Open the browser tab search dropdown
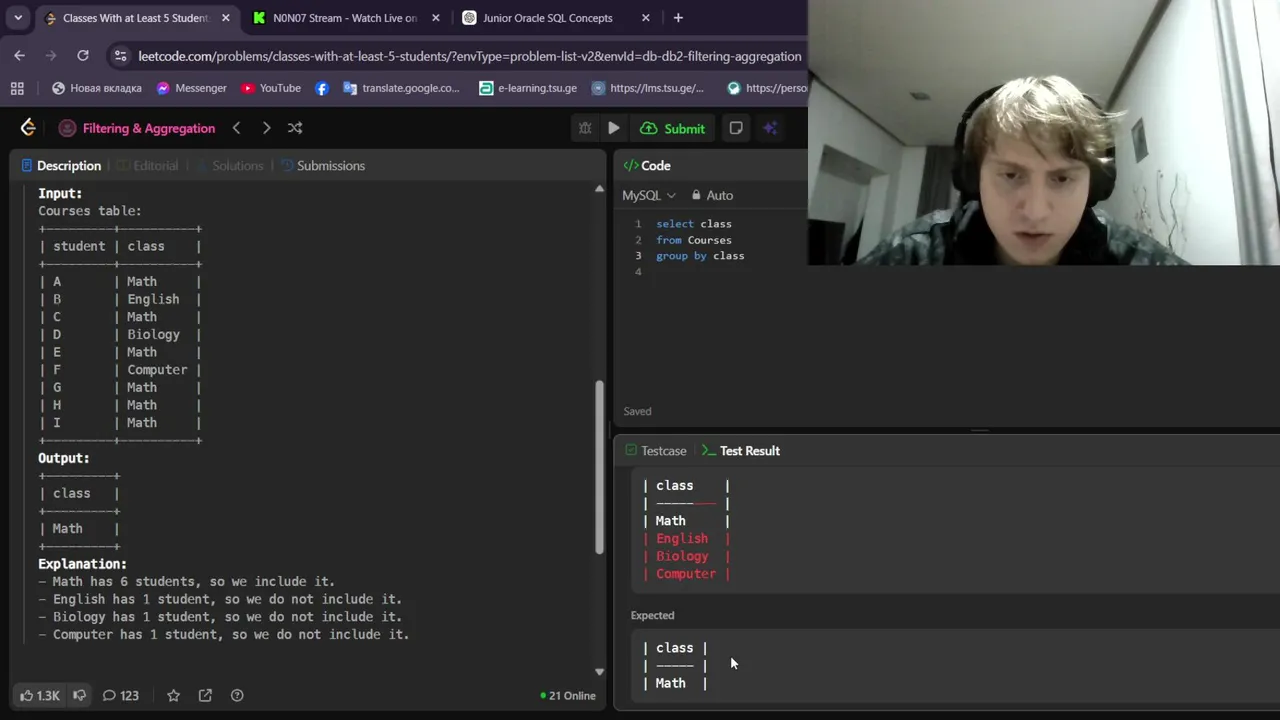This screenshot has width=1280, height=720. pos(18,18)
